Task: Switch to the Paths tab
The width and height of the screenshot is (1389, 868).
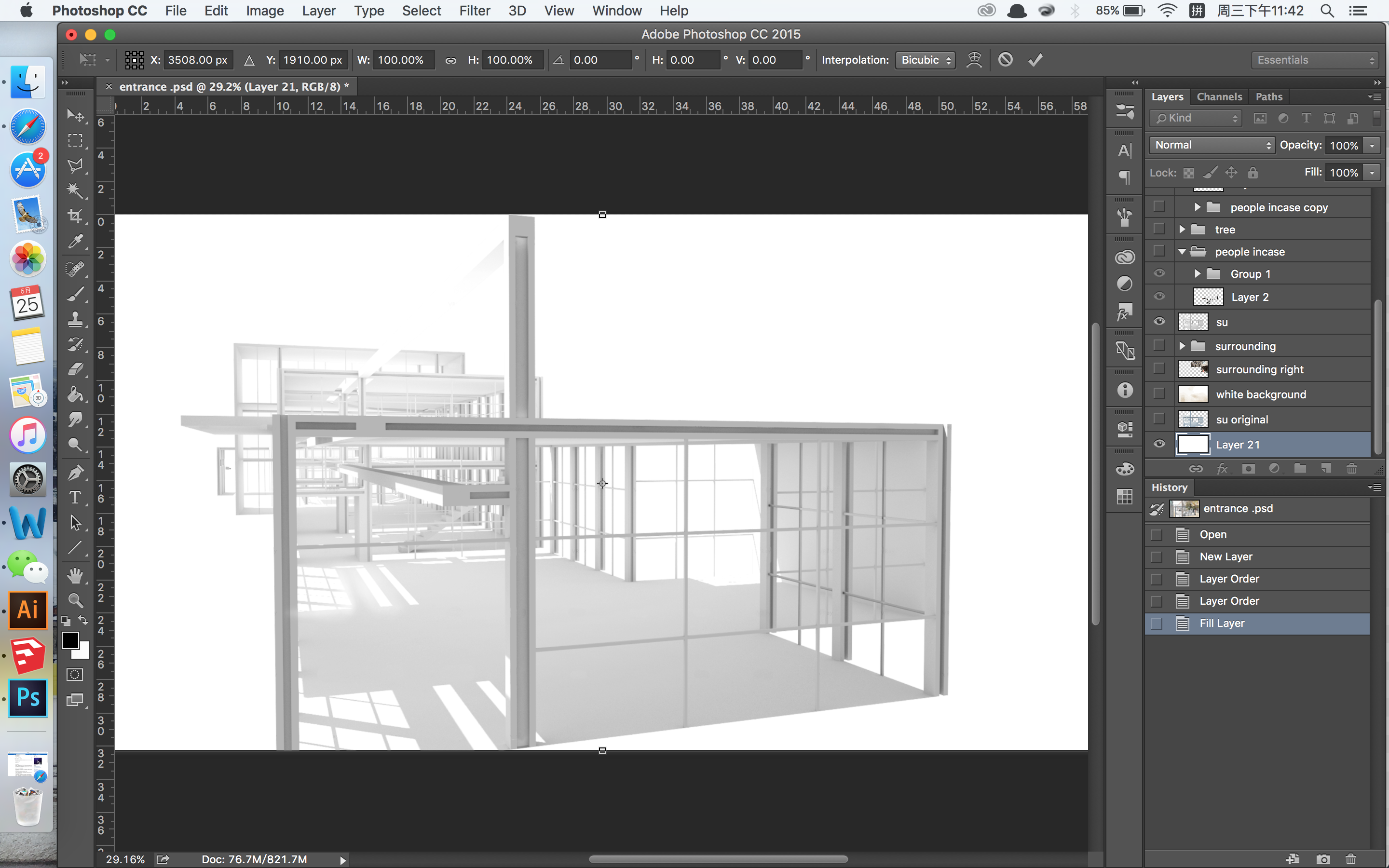Action: pyautogui.click(x=1268, y=97)
